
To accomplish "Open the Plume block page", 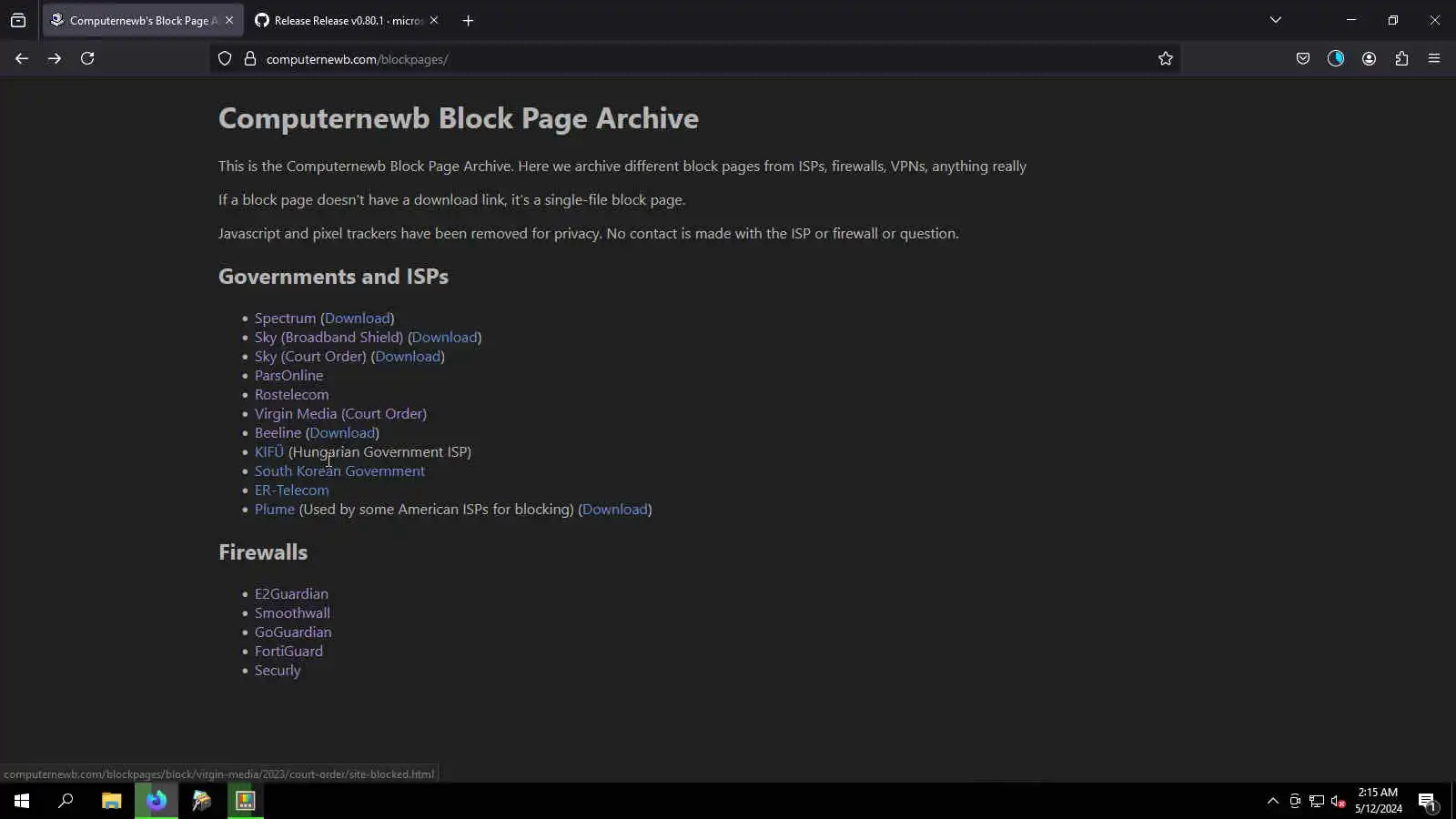I will point(275,509).
